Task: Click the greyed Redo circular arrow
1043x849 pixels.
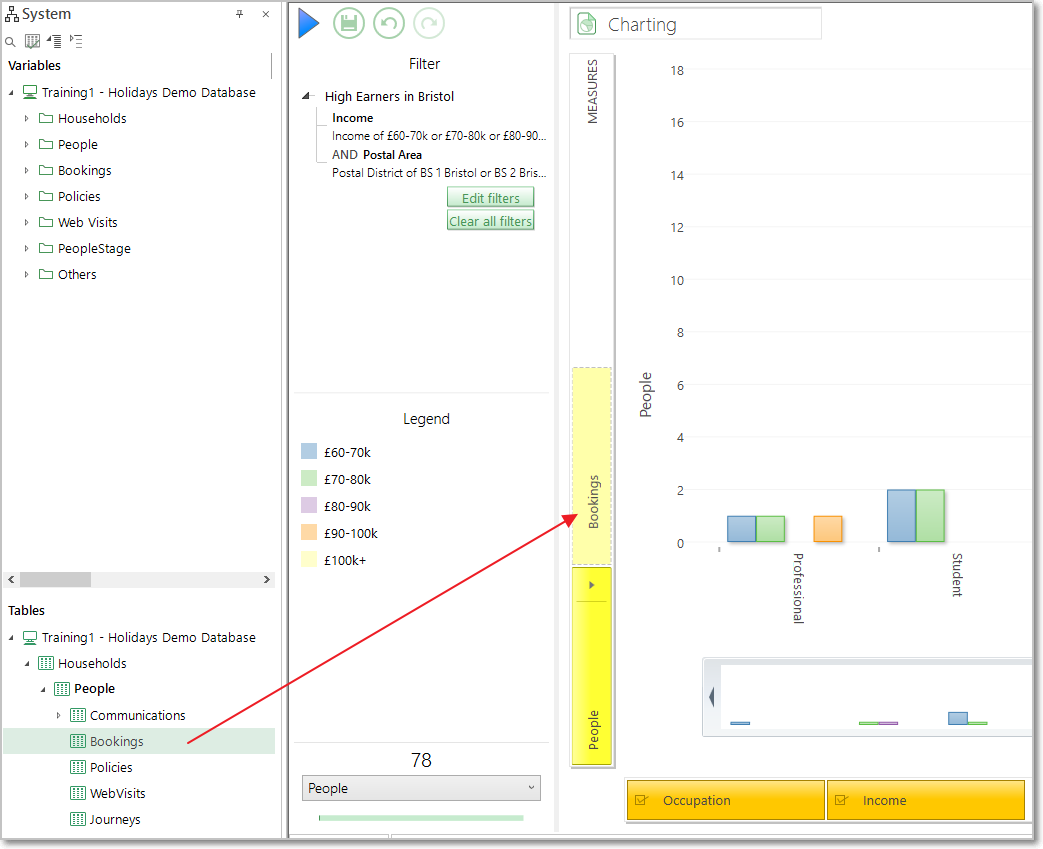Action: 429,23
